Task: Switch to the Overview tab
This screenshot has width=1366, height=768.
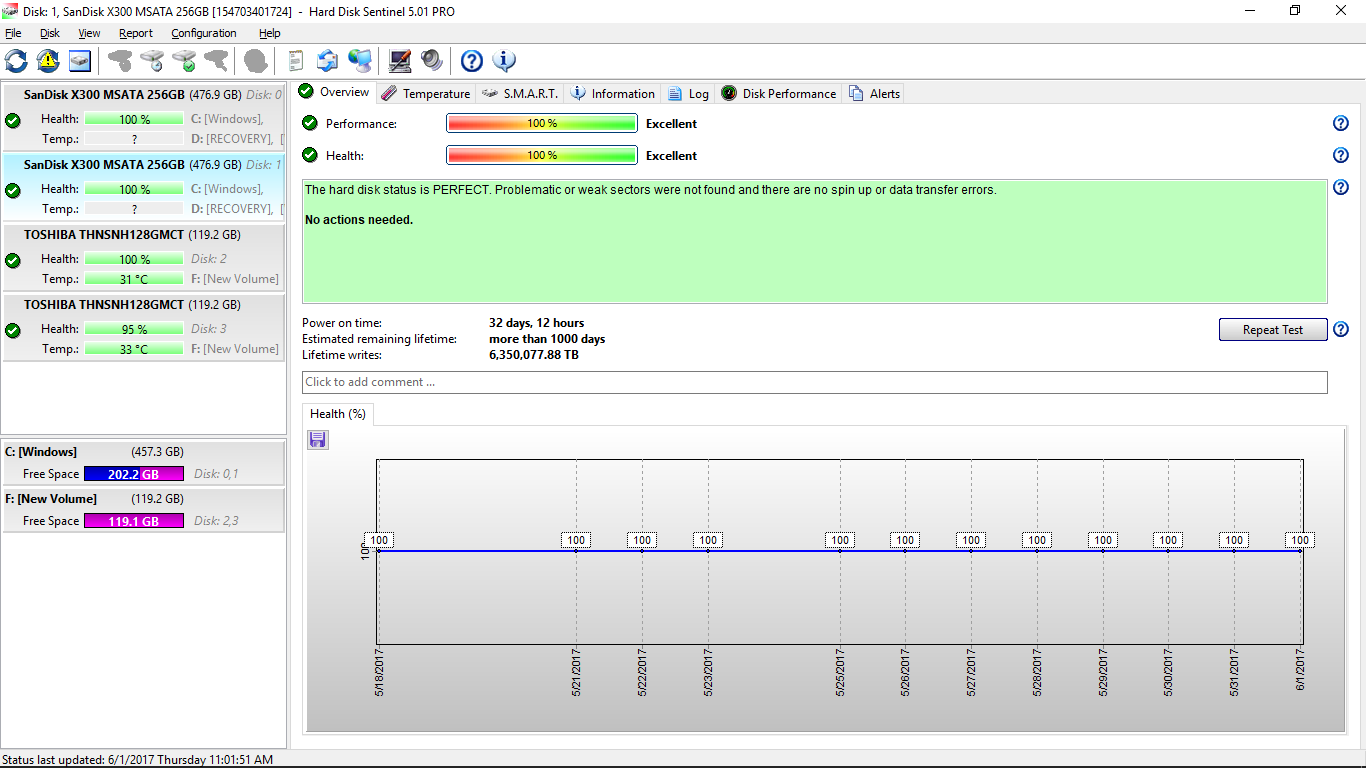Action: [x=335, y=92]
